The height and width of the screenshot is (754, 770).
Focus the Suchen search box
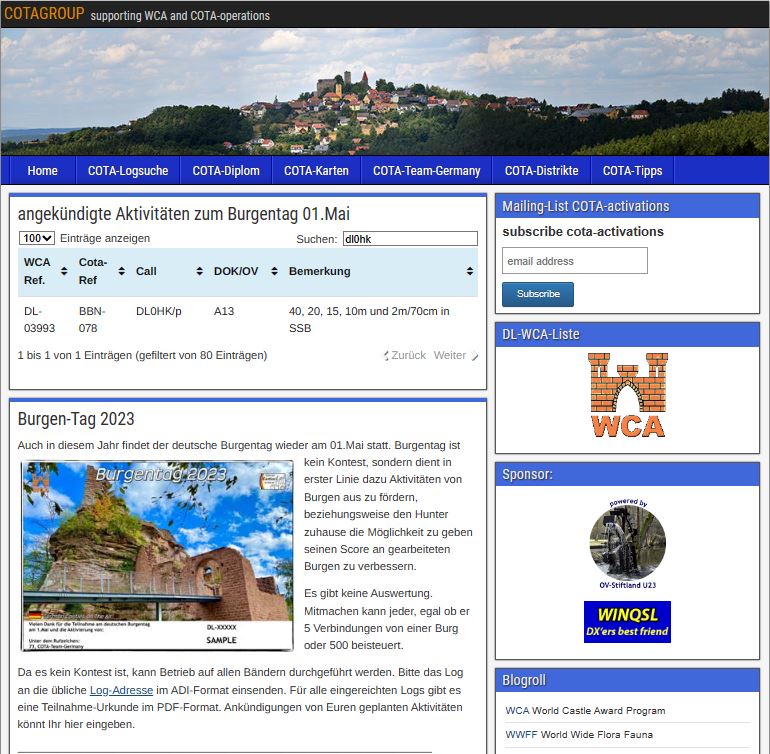[409, 239]
